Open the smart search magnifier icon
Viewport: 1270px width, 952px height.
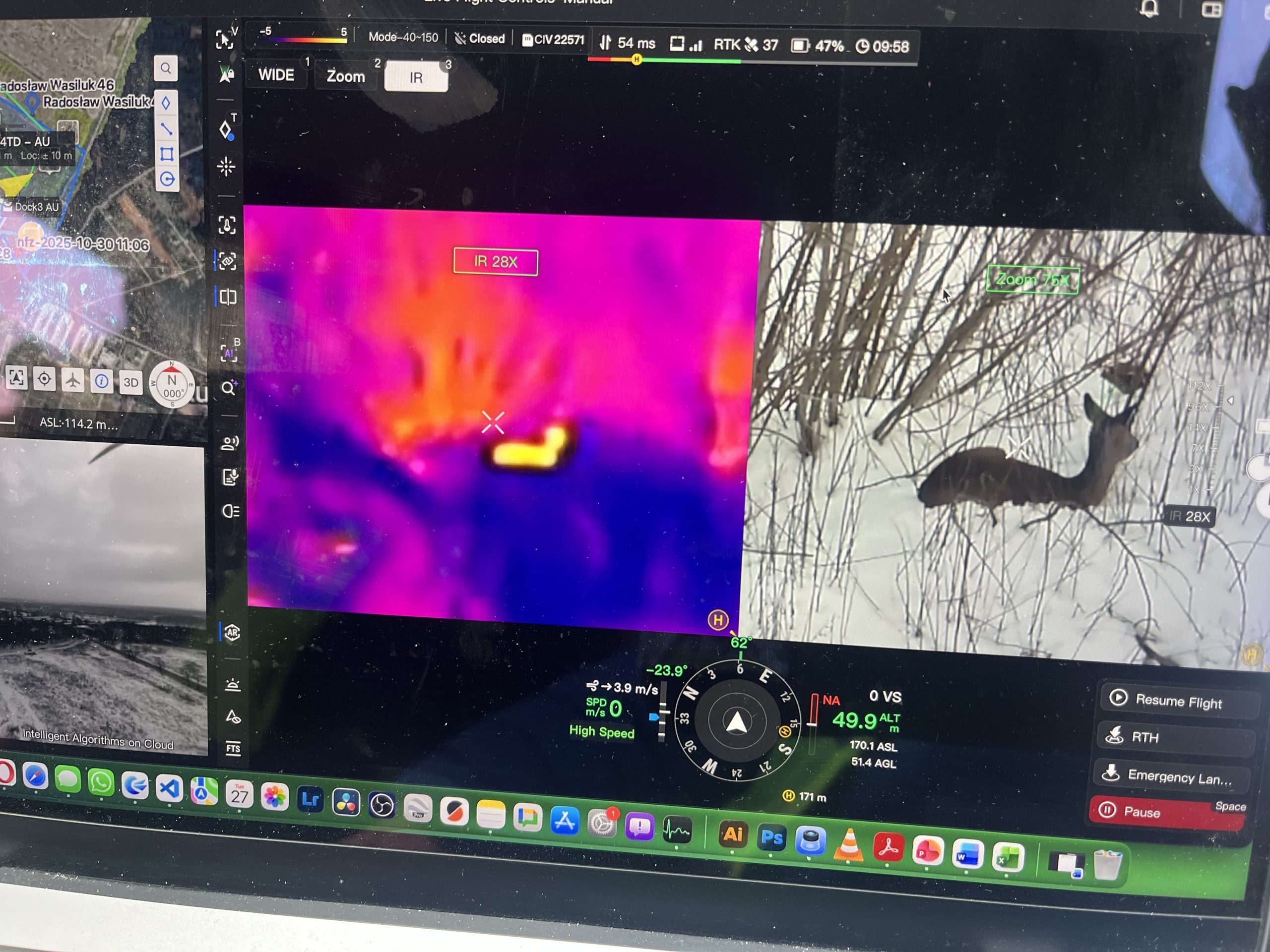(x=229, y=388)
